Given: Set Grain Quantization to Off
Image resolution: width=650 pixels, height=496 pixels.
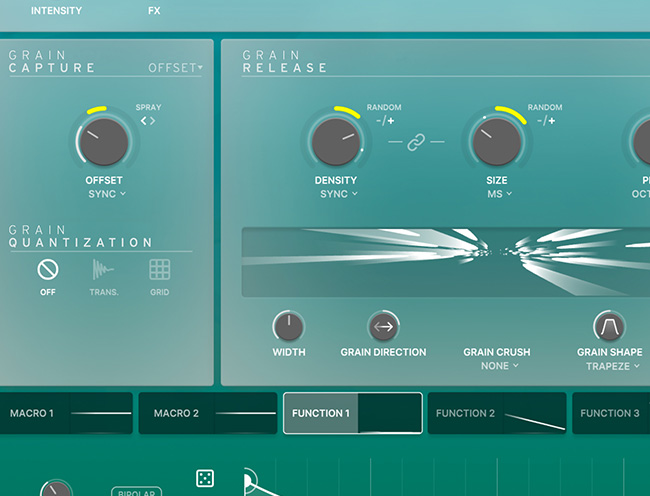Looking at the screenshot, I should pyautogui.click(x=48, y=269).
